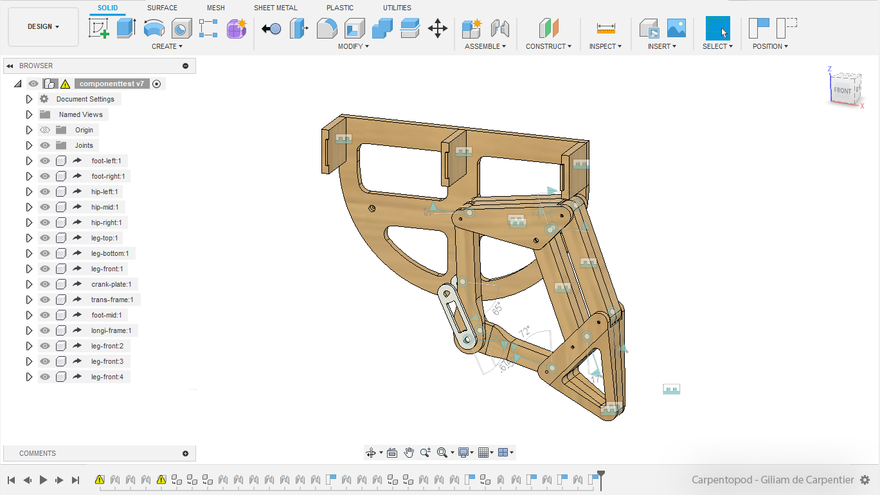Open the MODIFY dropdown menu
Image resolution: width=880 pixels, height=495 pixels.
tap(353, 46)
